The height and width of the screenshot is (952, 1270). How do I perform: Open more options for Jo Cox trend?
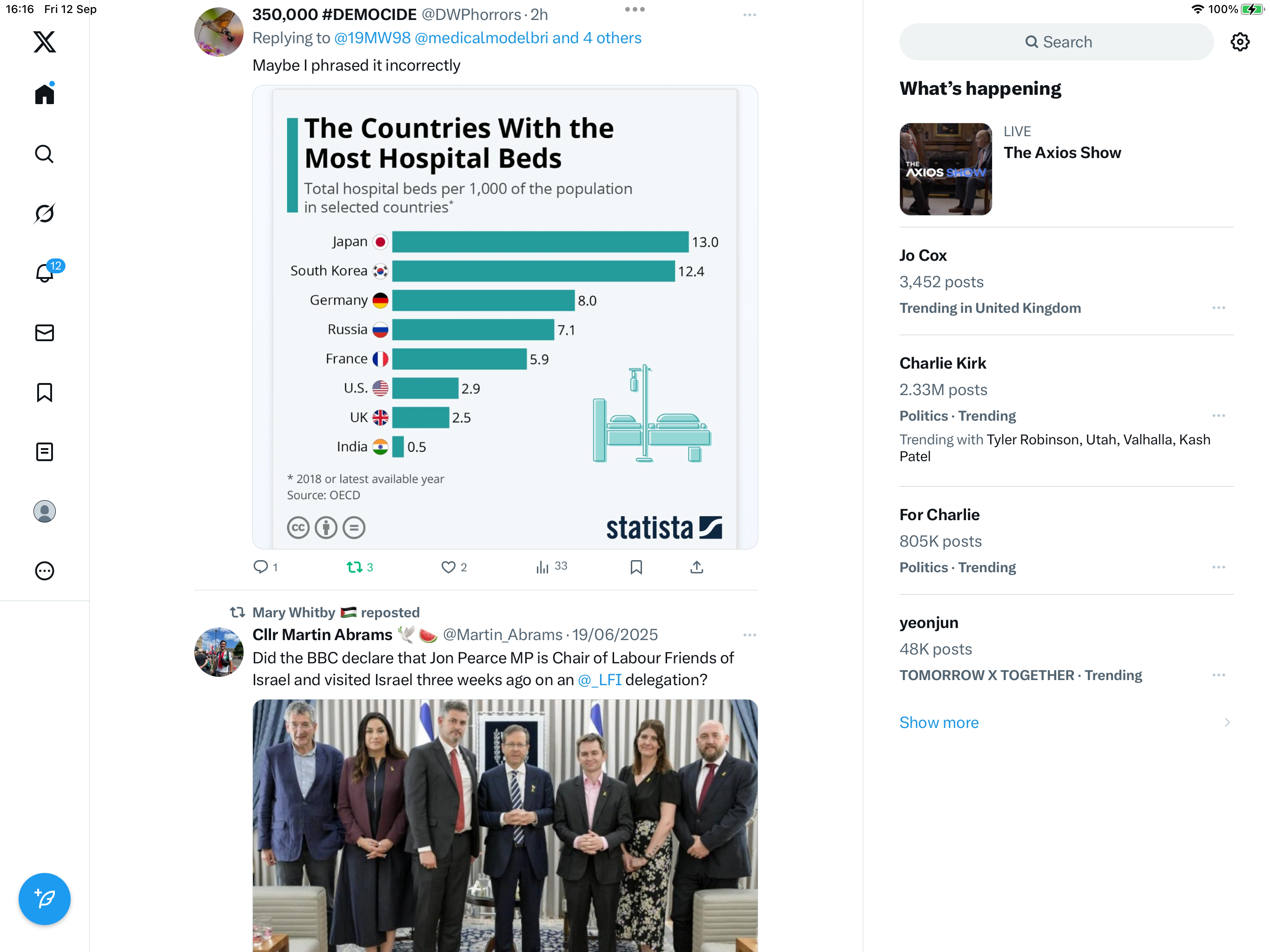click(1218, 308)
